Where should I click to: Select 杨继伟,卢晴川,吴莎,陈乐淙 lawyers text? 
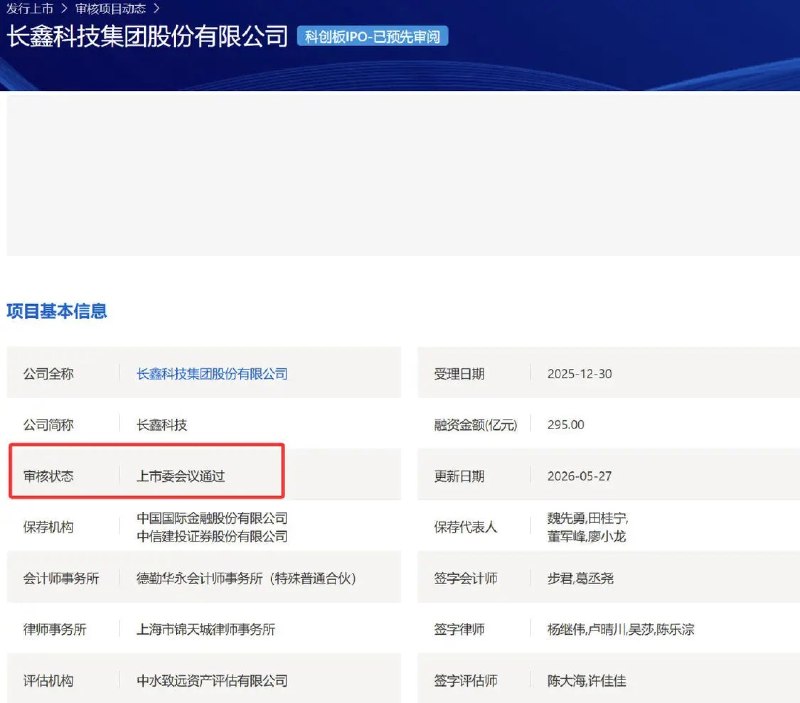click(621, 629)
